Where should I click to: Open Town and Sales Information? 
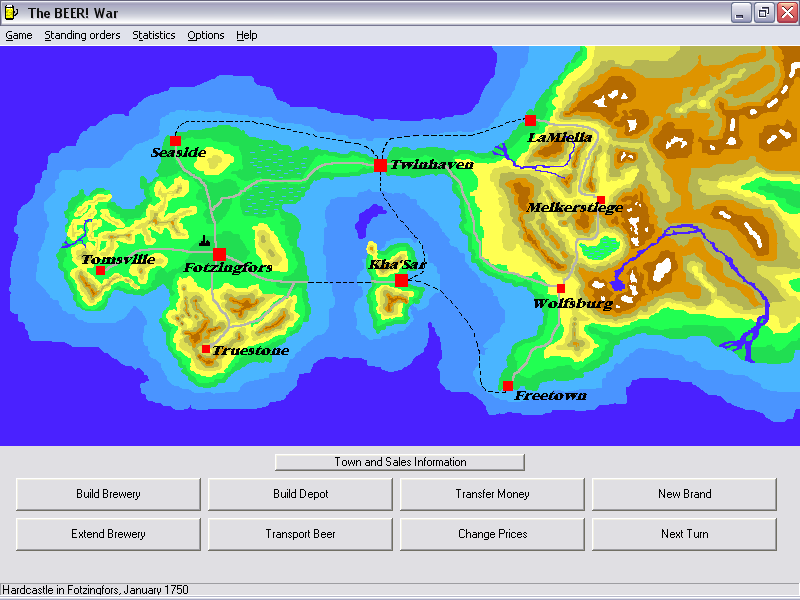coord(400,462)
